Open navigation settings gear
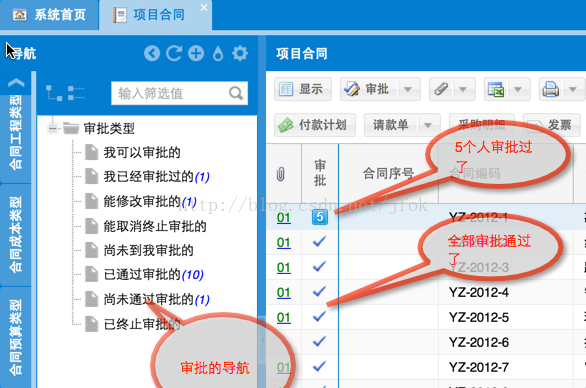Screen dimensions: 586x388 tap(240, 53)
